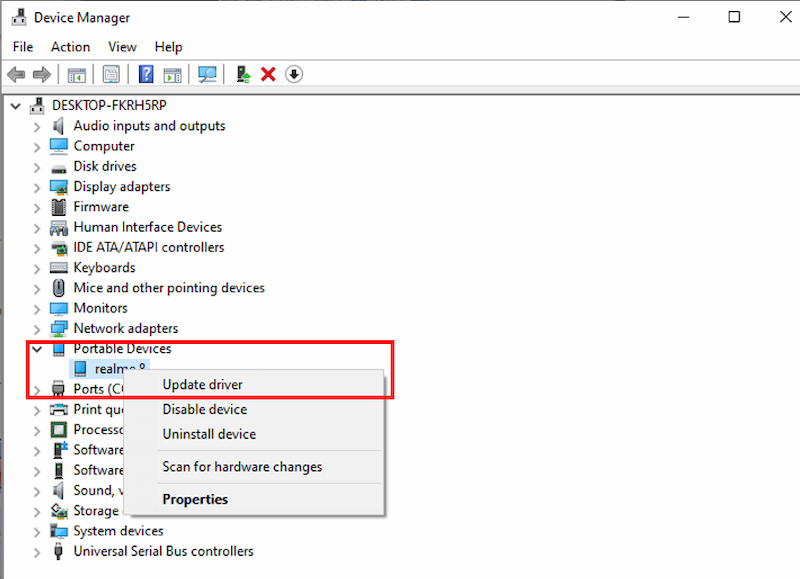Click the DESKTOP-FKRH5RP computer icon

click(37, 106)
